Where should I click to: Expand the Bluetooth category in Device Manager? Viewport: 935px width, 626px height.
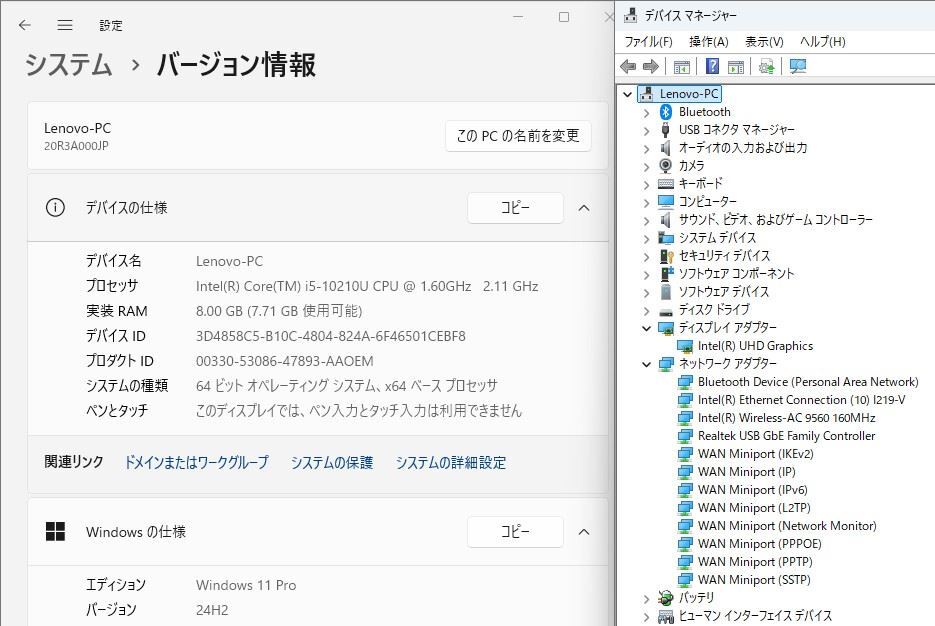tap(649, 111)
